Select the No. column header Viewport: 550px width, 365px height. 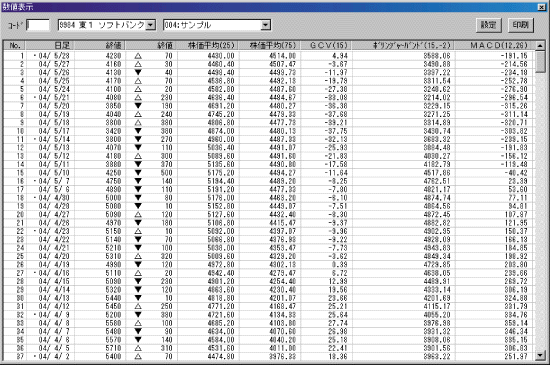pyautogui.click(x=15, y=46)
